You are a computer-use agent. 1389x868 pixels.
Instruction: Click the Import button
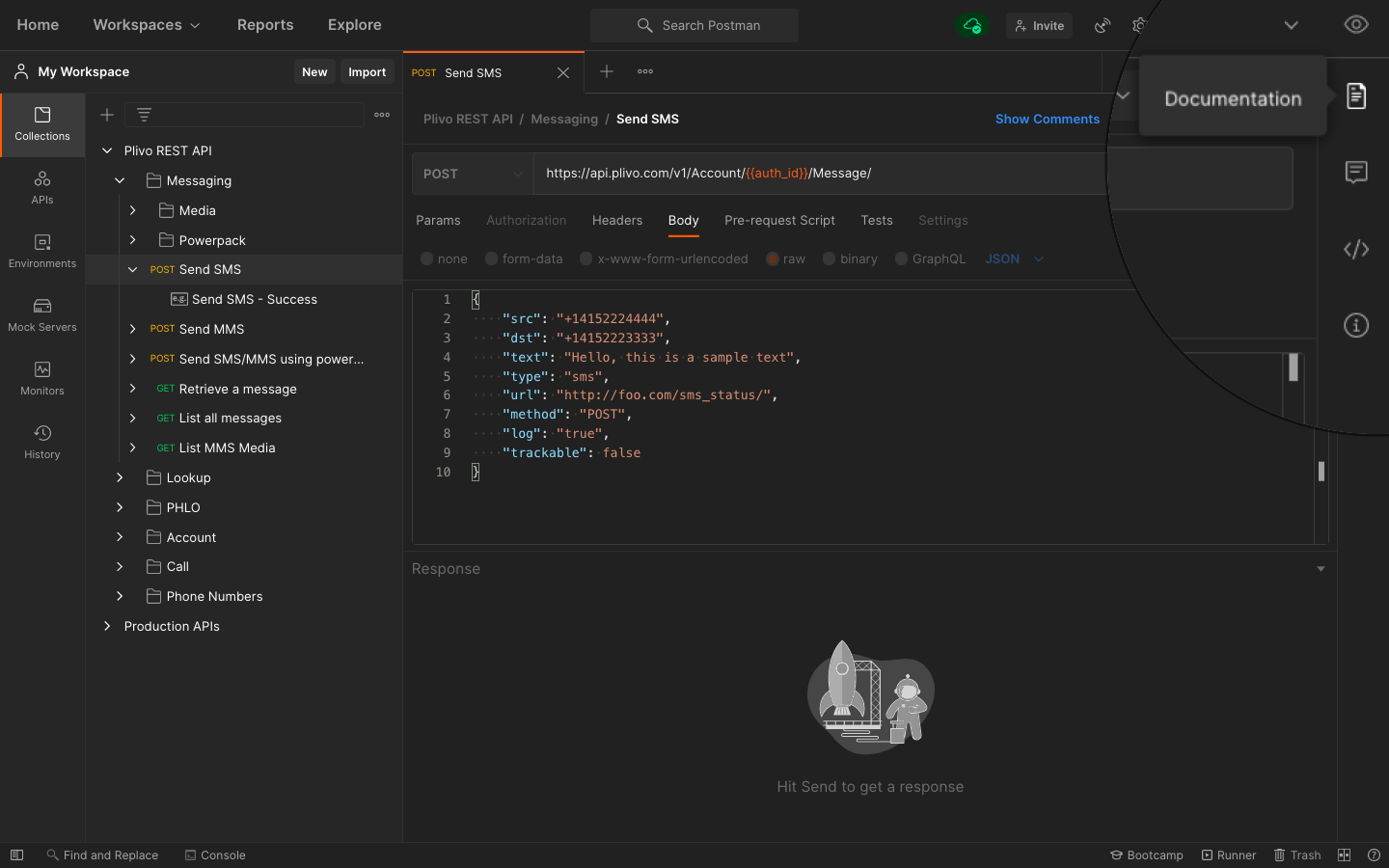(367, 72)
